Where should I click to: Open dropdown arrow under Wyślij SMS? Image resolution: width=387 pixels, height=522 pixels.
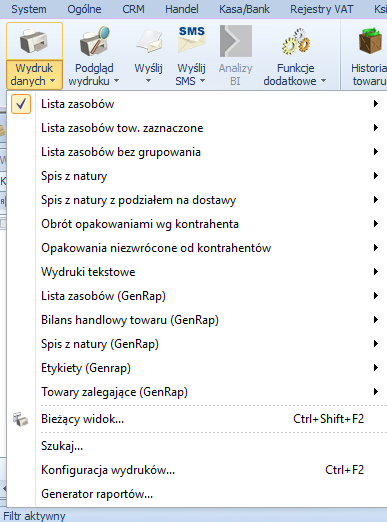point(202,81)
